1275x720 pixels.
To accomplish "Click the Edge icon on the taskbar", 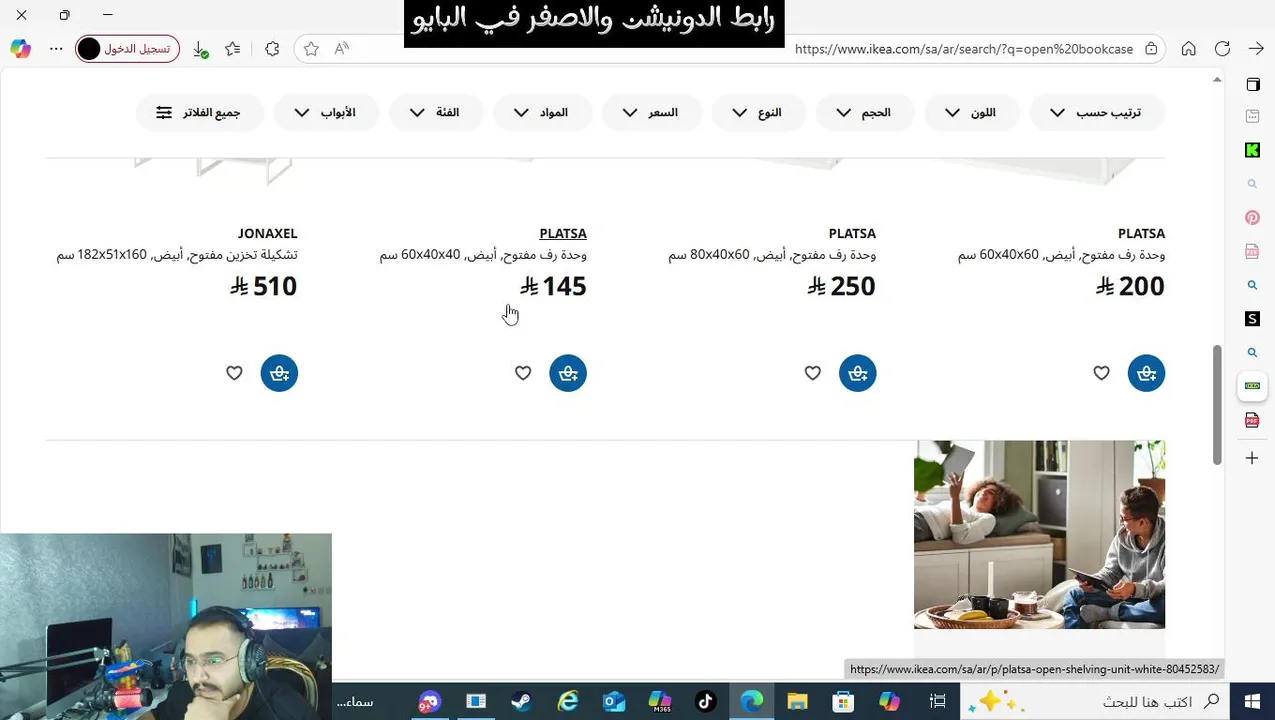I will pyautogui.click(x=751, y=701).
